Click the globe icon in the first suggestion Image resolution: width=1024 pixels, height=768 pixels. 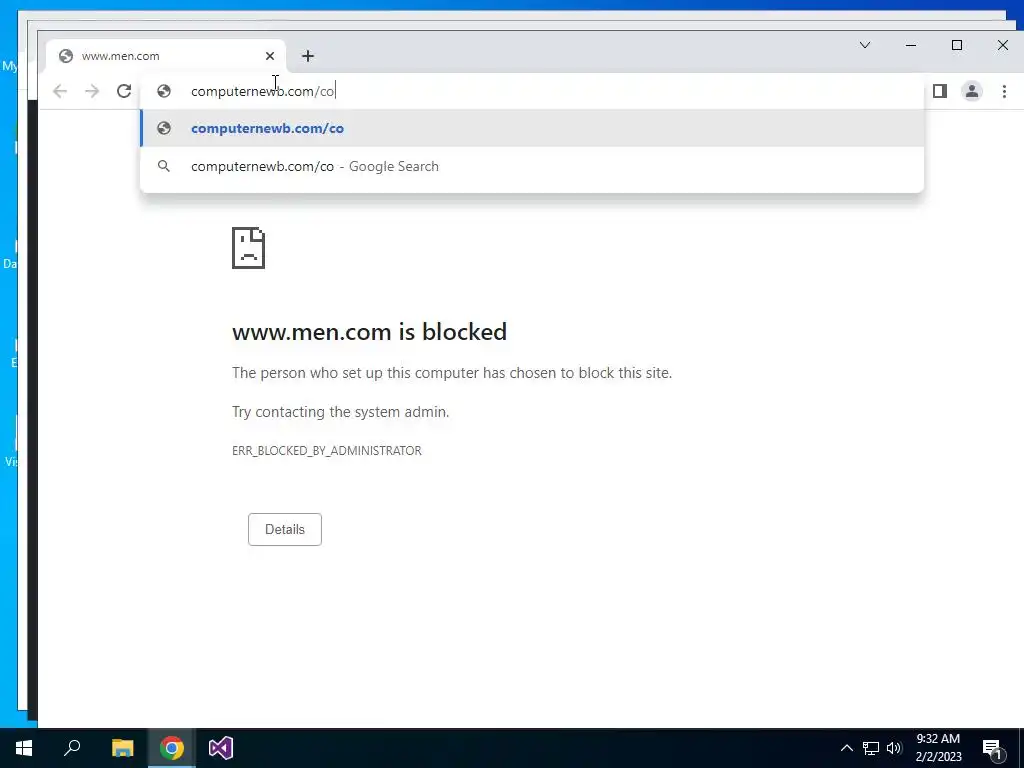[164, 129]
